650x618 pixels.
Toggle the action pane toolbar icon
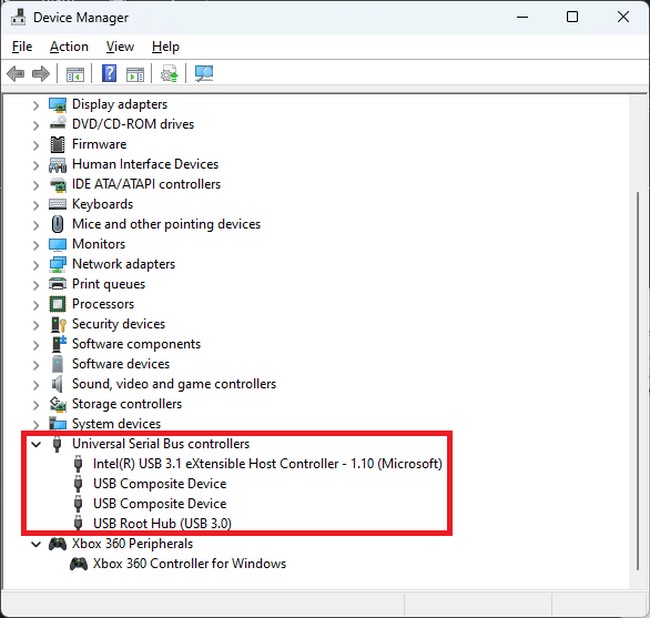point(135,74)
